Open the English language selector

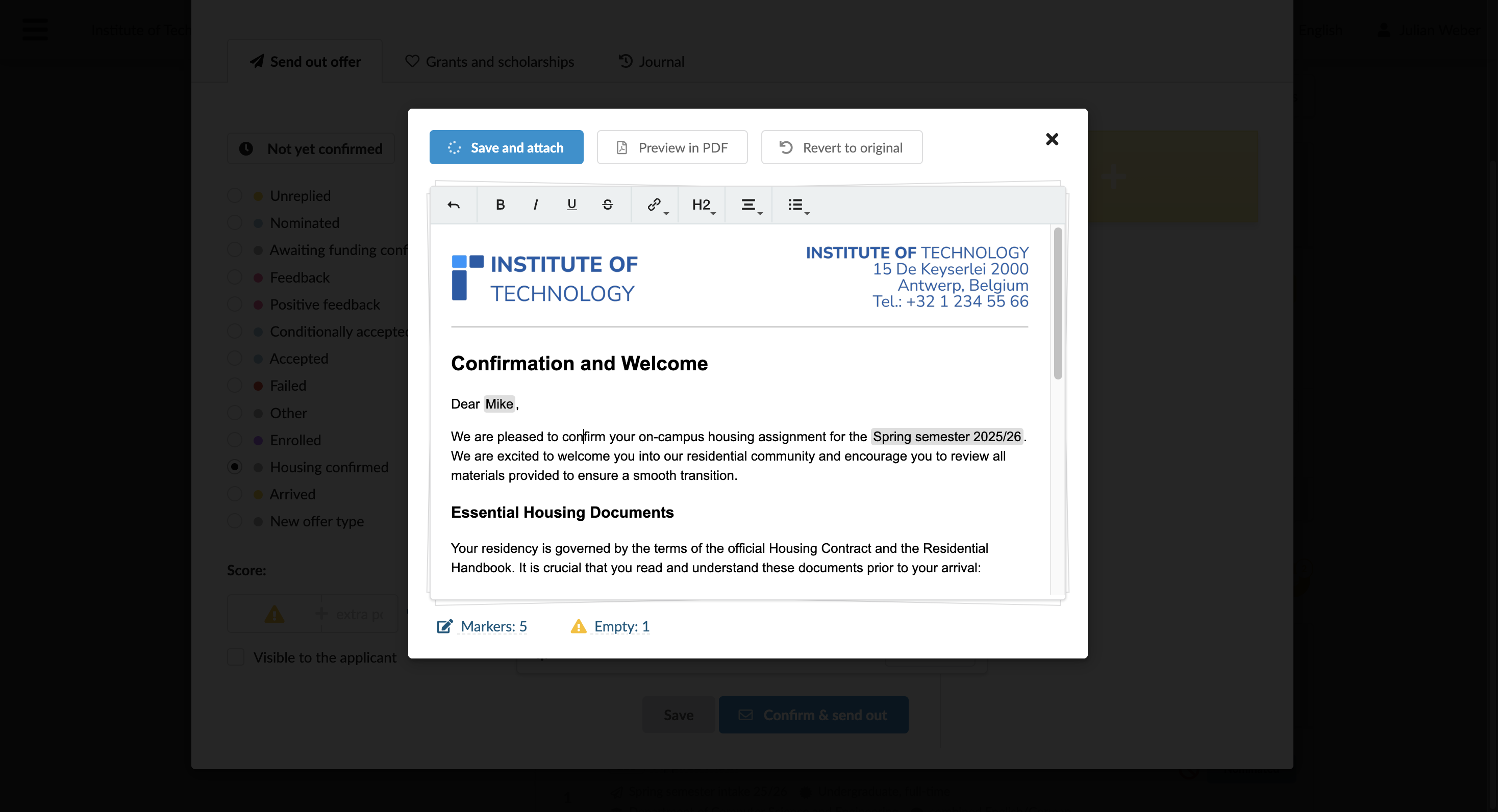[x=1320, y=30]
